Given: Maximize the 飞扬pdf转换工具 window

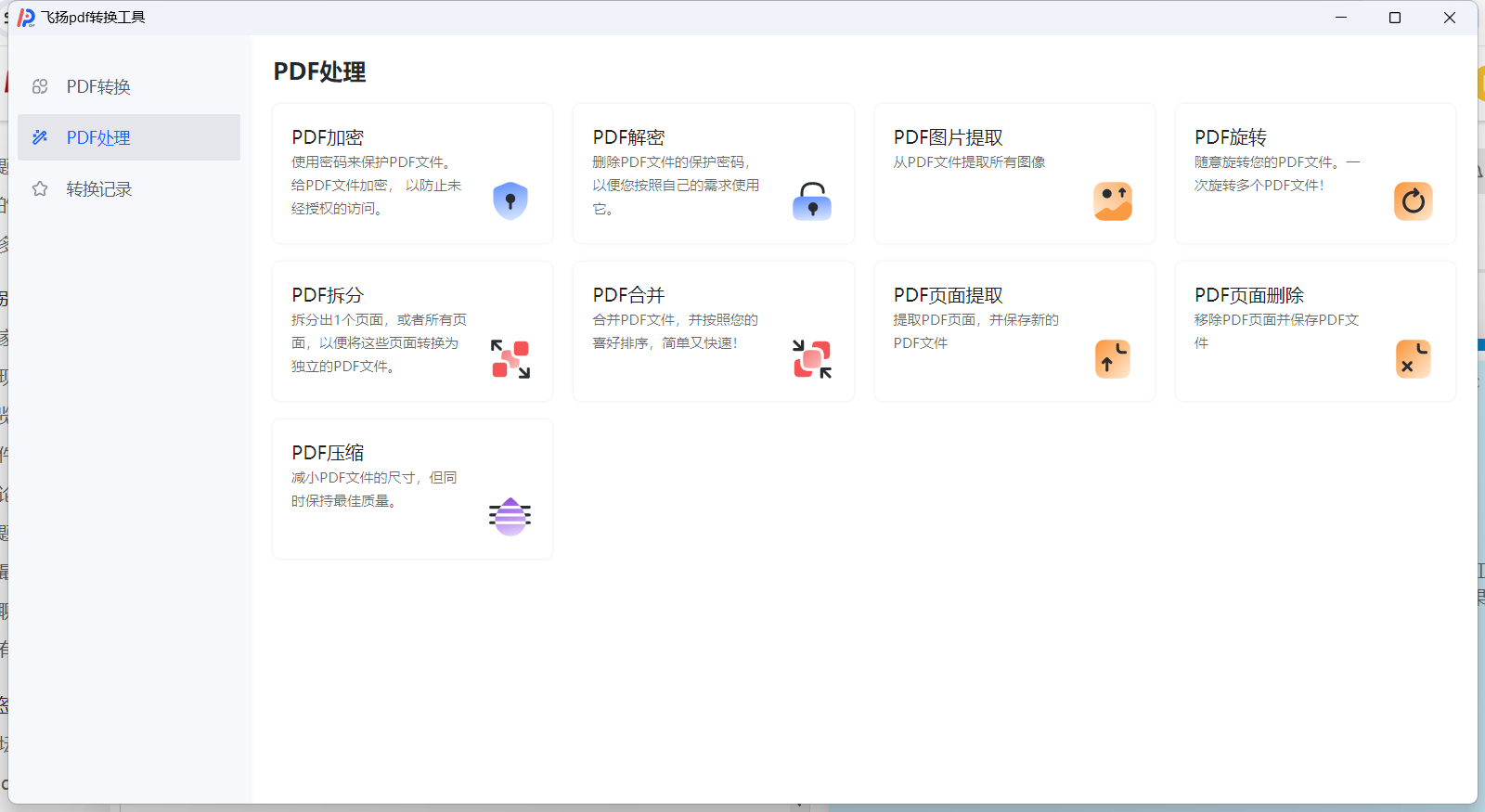Looking at the screenshot, I should [x=1394, y=18].
